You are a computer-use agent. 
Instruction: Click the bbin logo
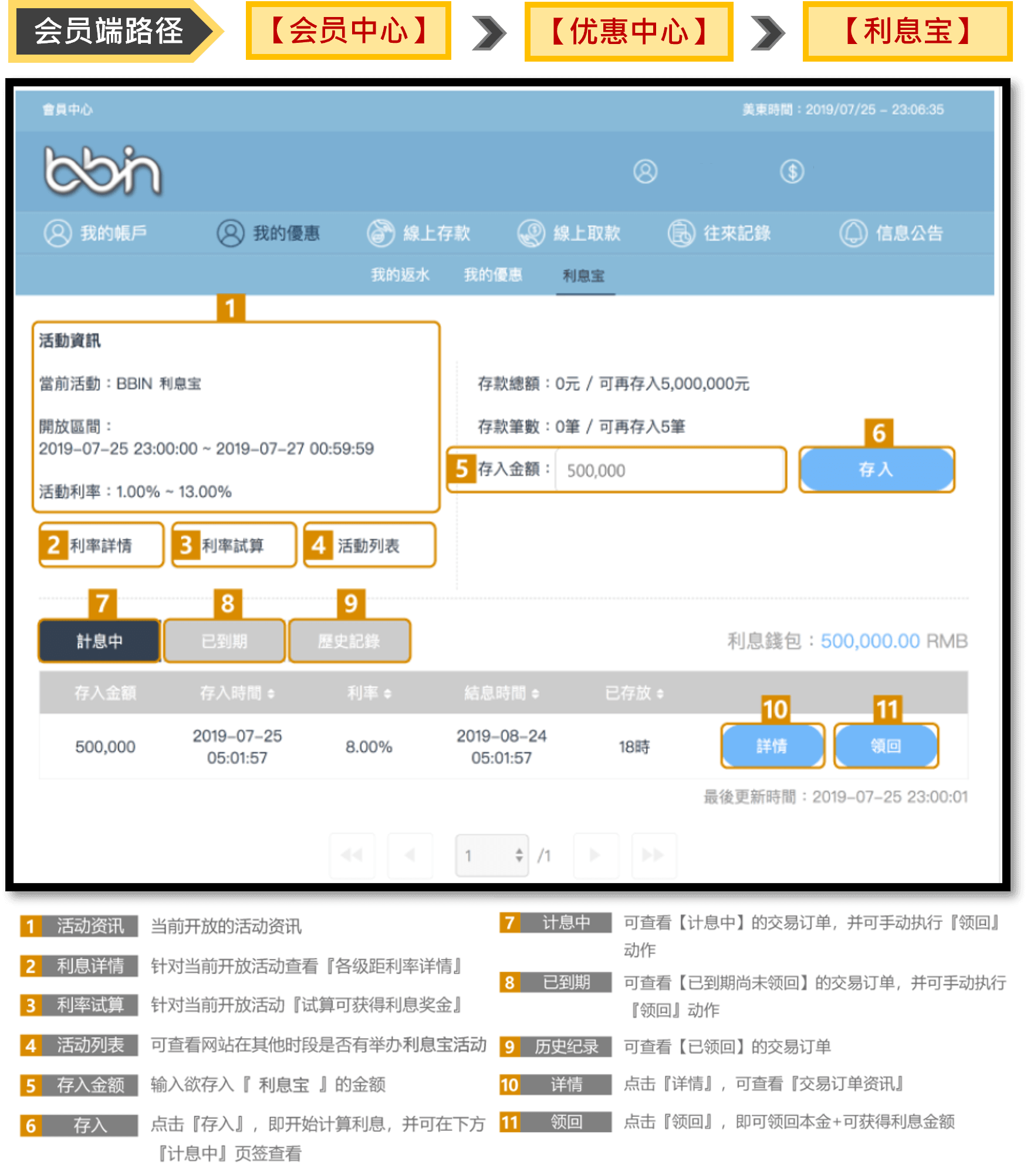point(103,170)
